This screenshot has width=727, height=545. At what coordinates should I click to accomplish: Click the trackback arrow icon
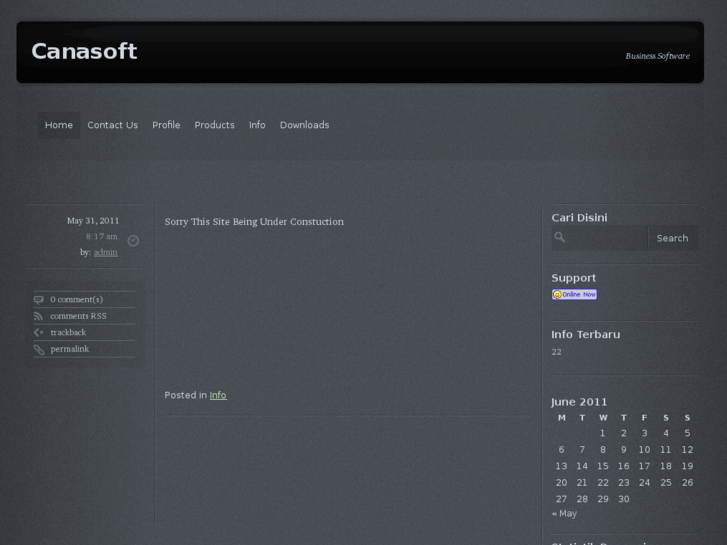pyautogui.click(x=38, y=332)
